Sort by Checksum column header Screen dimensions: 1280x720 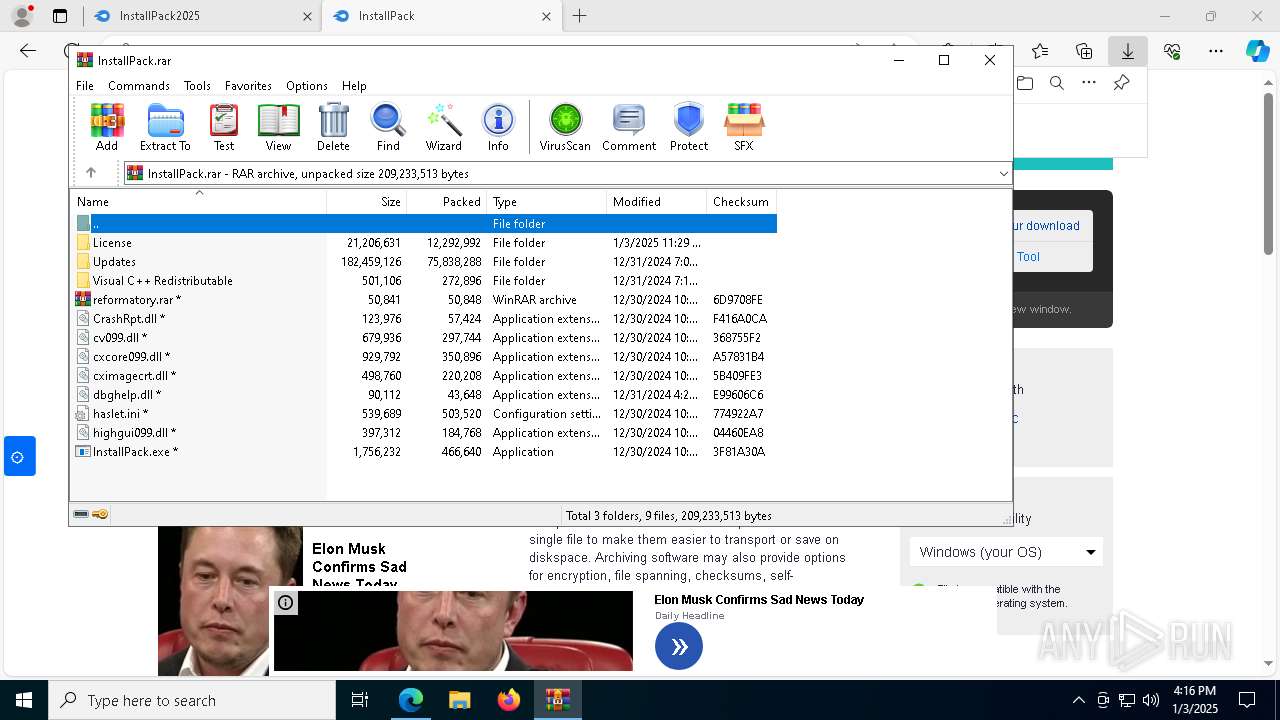[741, 202]
